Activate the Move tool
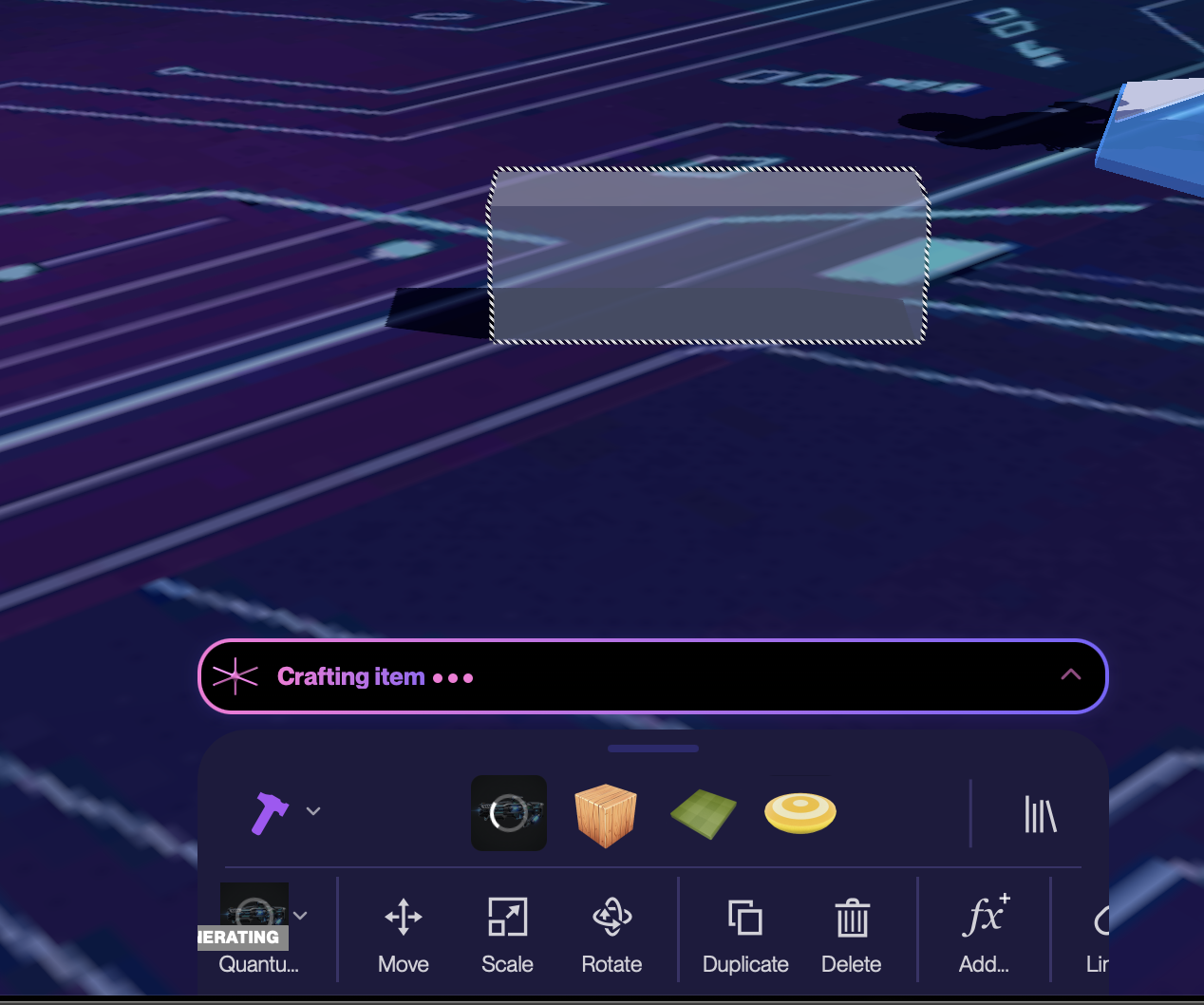The image size is (1204, 1005). [x=404, y=936]
